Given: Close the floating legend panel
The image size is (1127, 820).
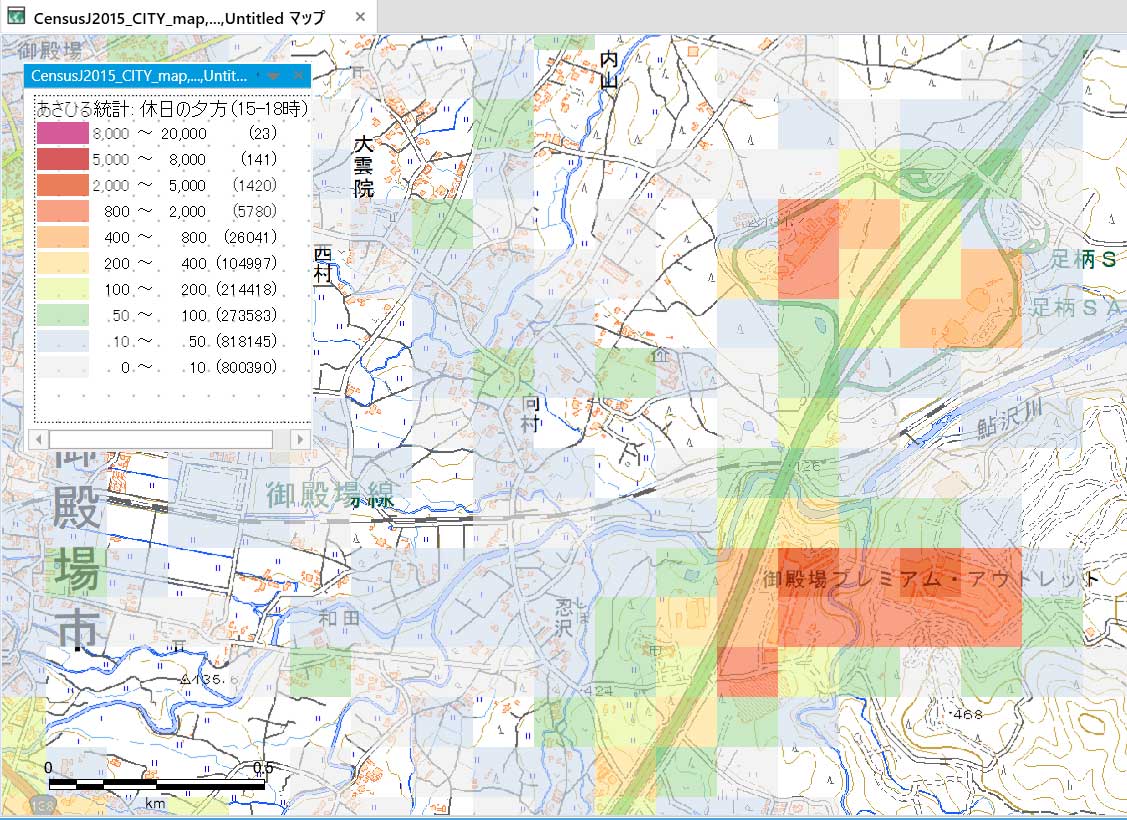Looking at the screenshot, I should (297, 76).
